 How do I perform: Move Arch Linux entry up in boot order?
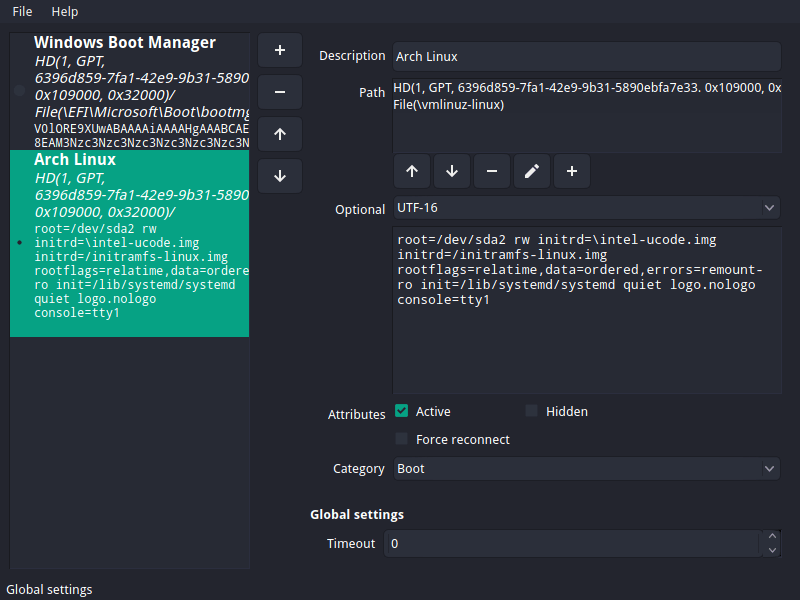(x=280, y=133)
